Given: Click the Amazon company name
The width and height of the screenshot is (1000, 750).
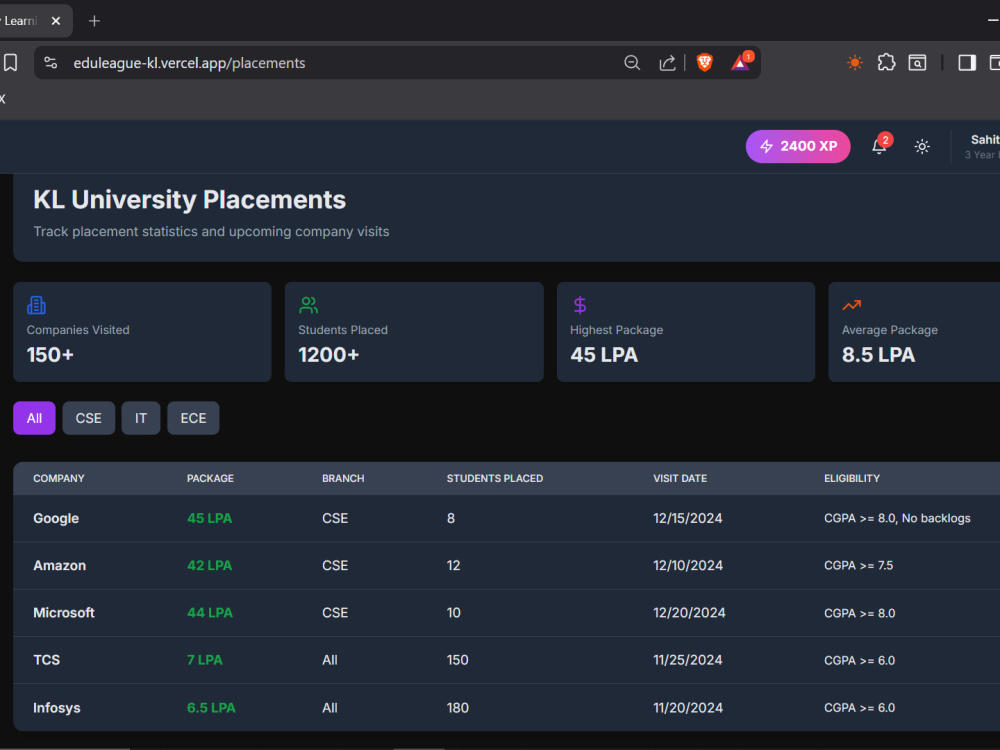Looking at the screenshot, I should point(59,566).
